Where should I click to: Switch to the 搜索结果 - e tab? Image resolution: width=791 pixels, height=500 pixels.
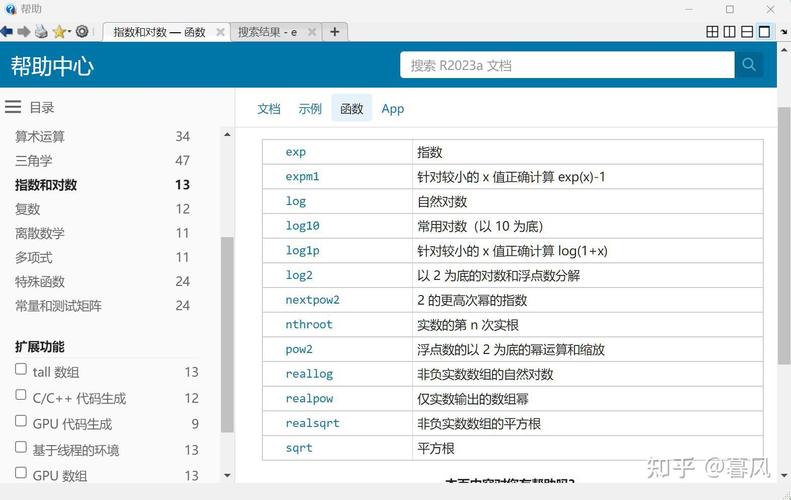(267, 32)
